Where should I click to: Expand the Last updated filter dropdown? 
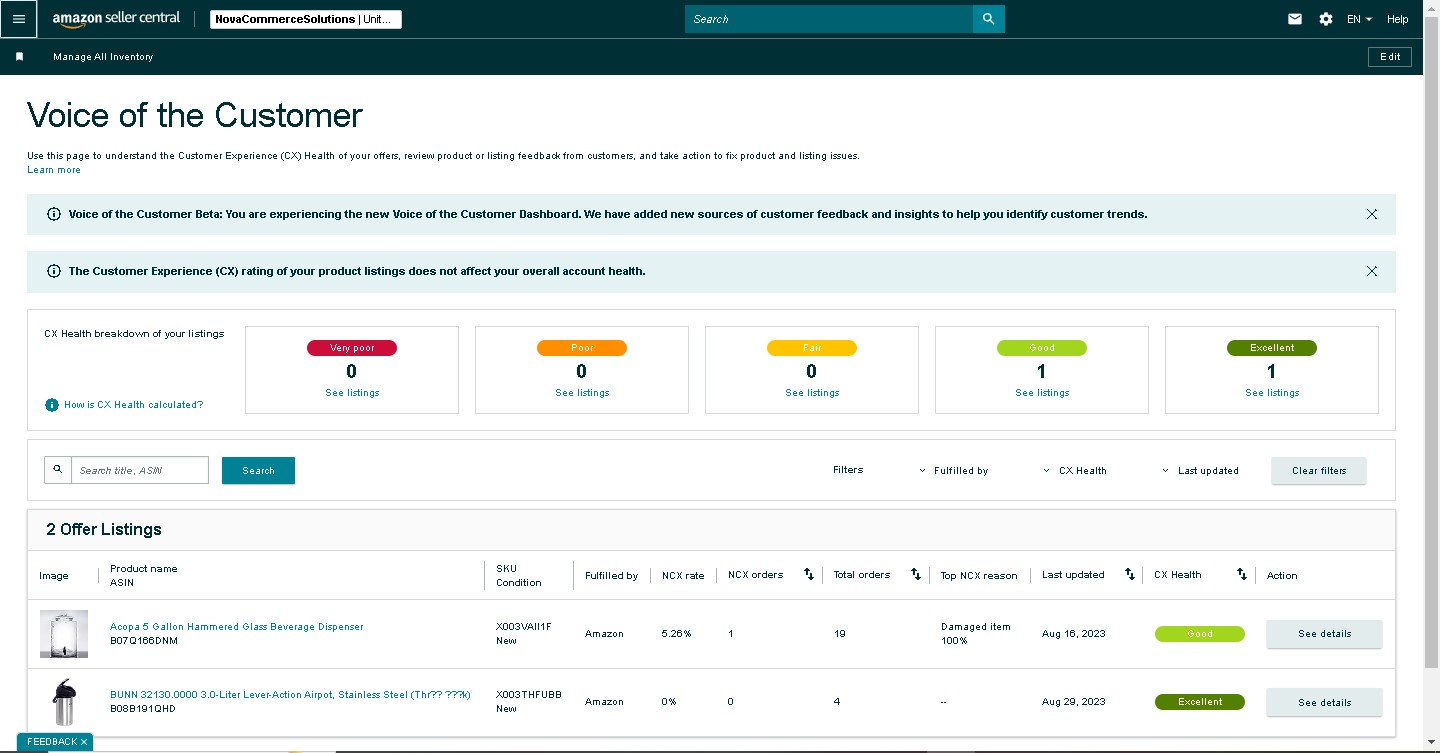coord(1201,471)
